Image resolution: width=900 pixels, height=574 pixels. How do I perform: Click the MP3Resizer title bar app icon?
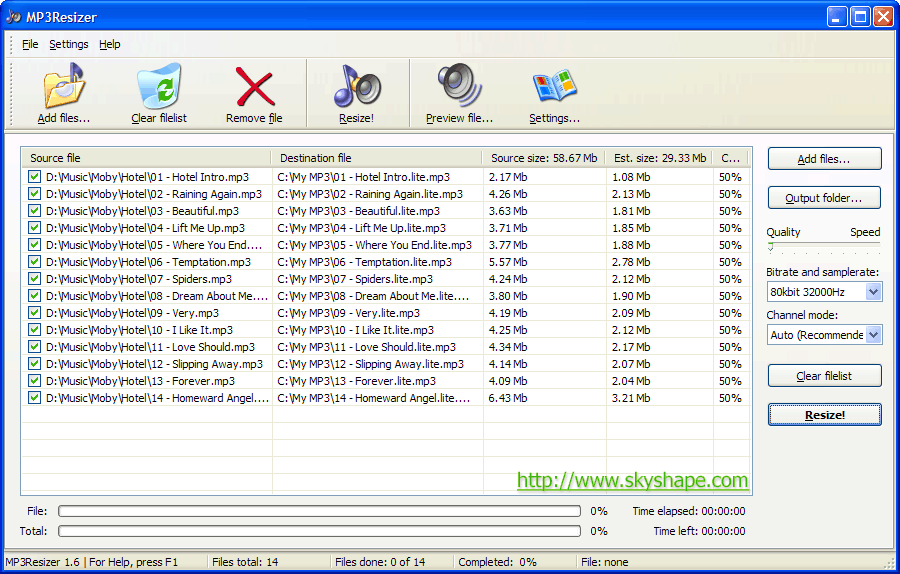click(x=14, y=17)
